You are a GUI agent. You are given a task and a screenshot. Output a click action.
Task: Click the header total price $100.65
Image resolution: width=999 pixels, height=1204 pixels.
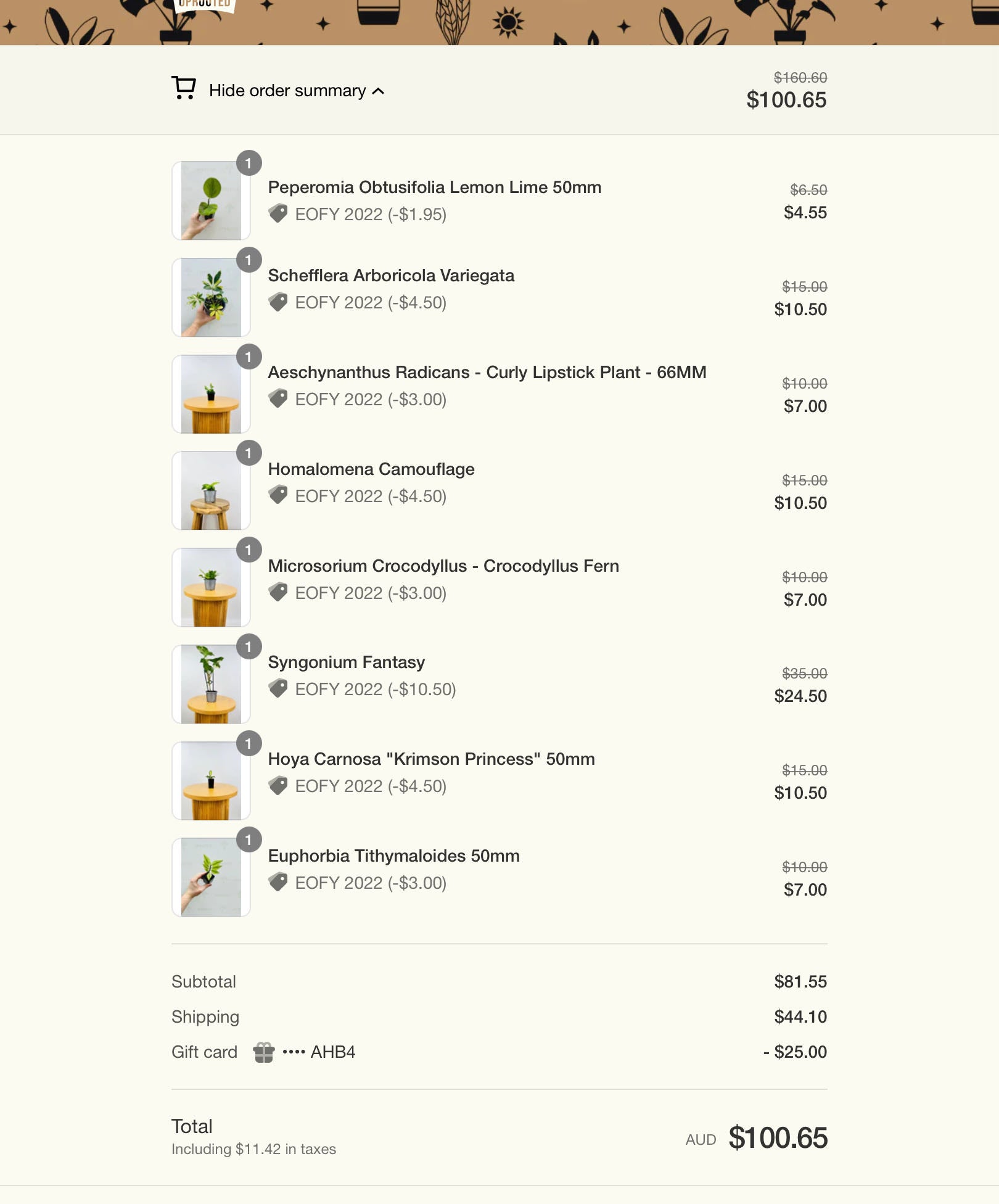(786, 100)
